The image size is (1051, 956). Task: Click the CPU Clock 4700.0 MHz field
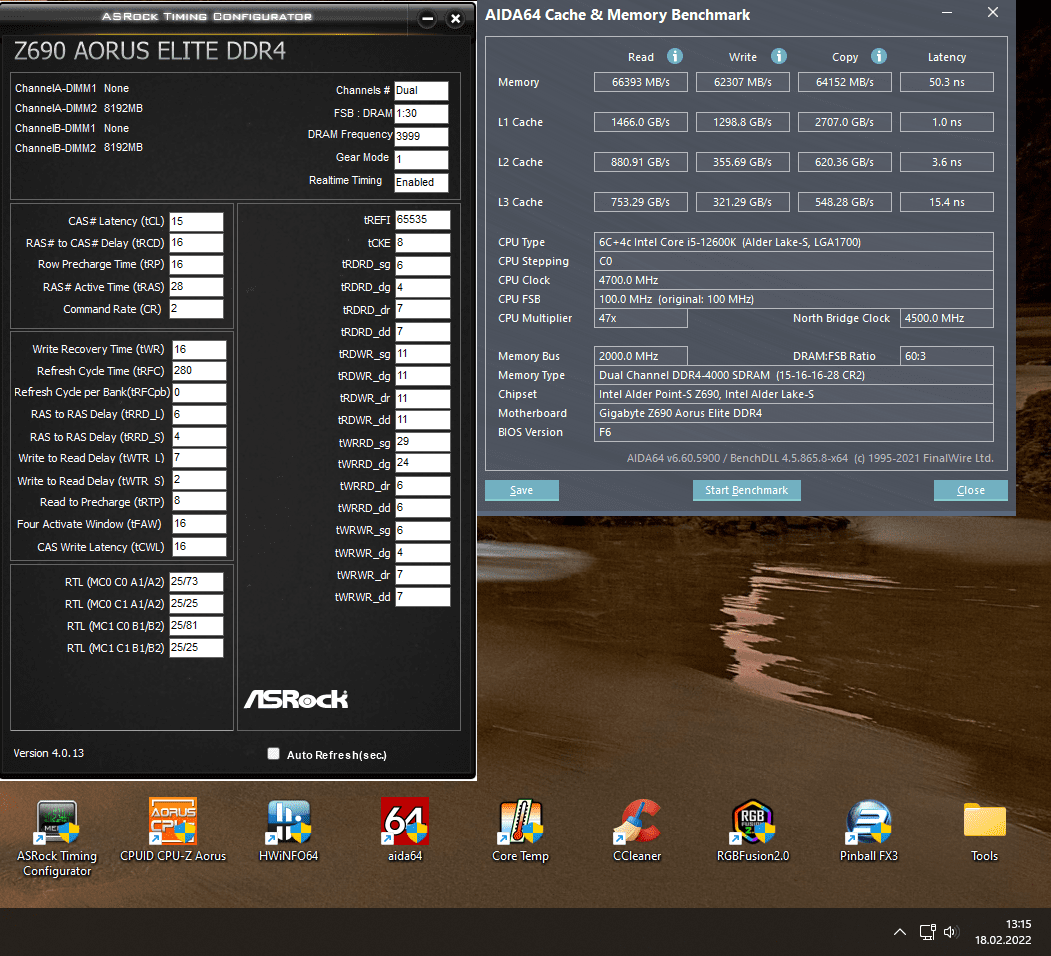(x=794, y=280)
